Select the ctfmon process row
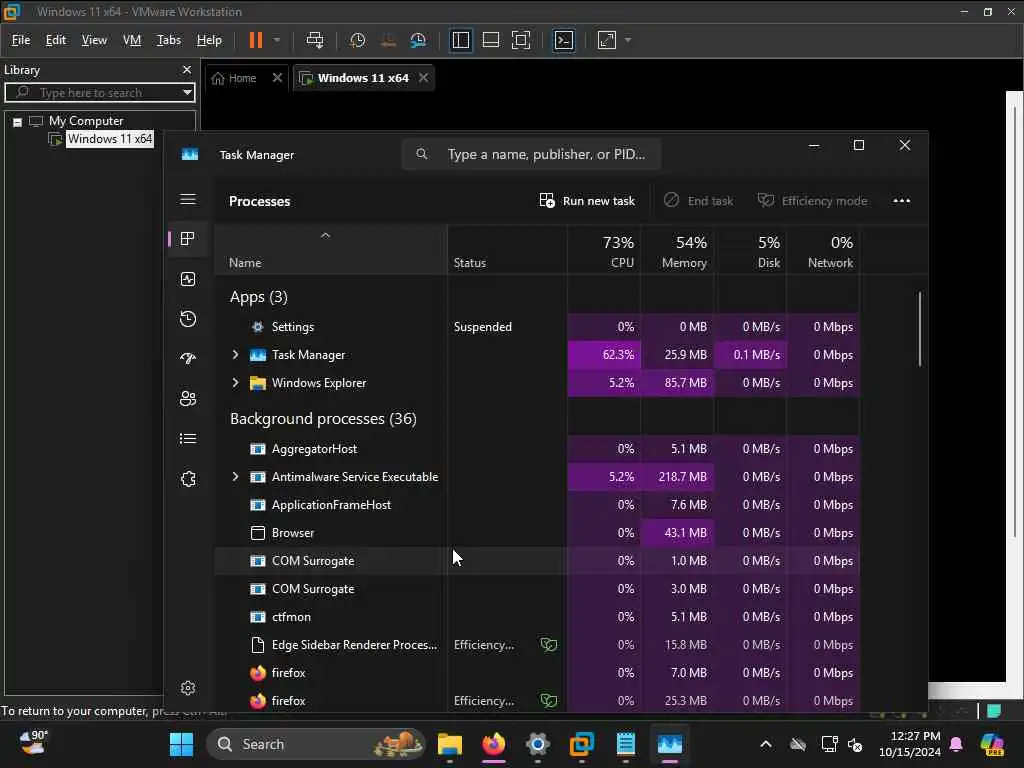Screen dimensions: 1024x768 click(537, 616)
